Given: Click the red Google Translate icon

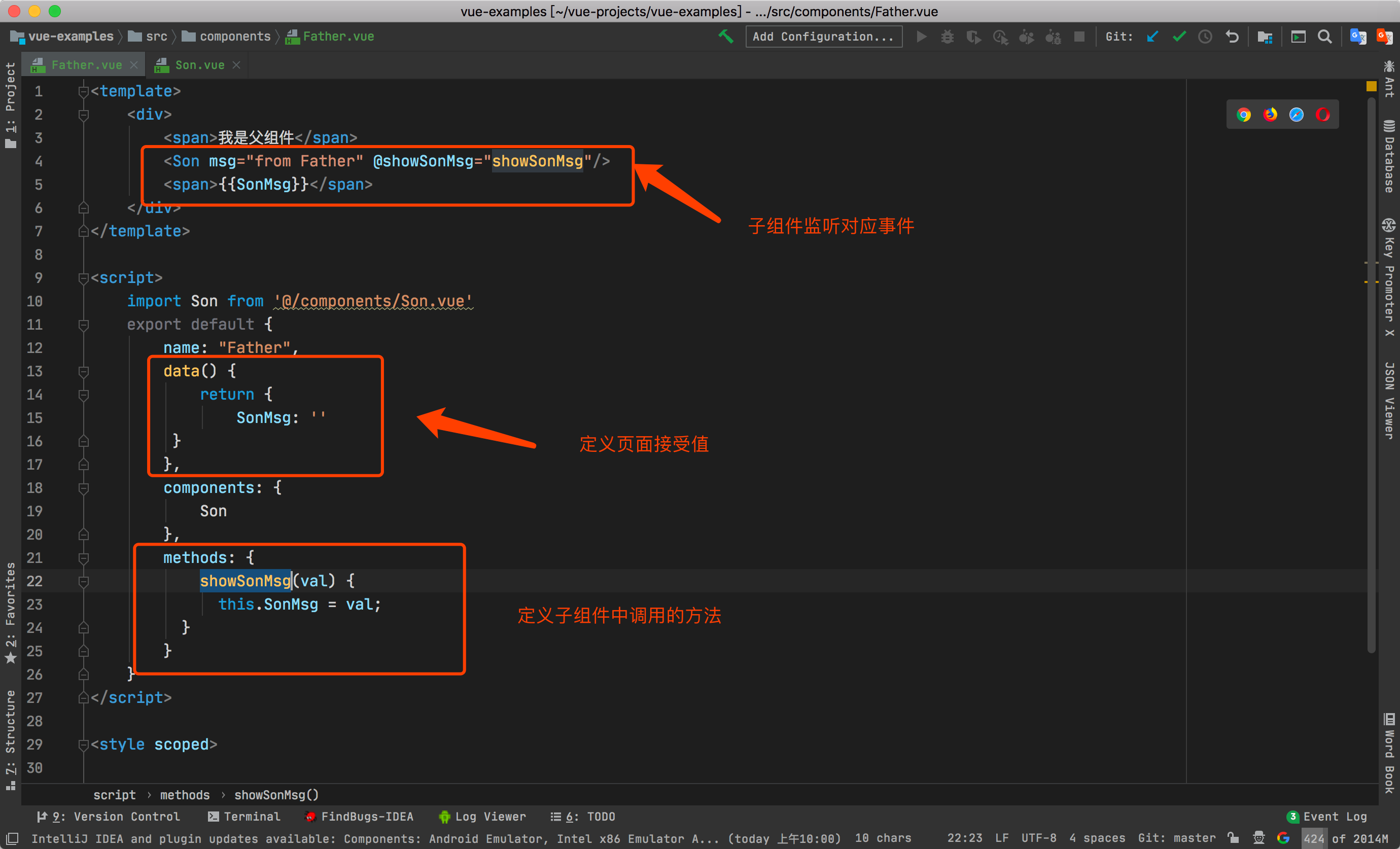Looking at the screenshot, I should (1385, 37).
